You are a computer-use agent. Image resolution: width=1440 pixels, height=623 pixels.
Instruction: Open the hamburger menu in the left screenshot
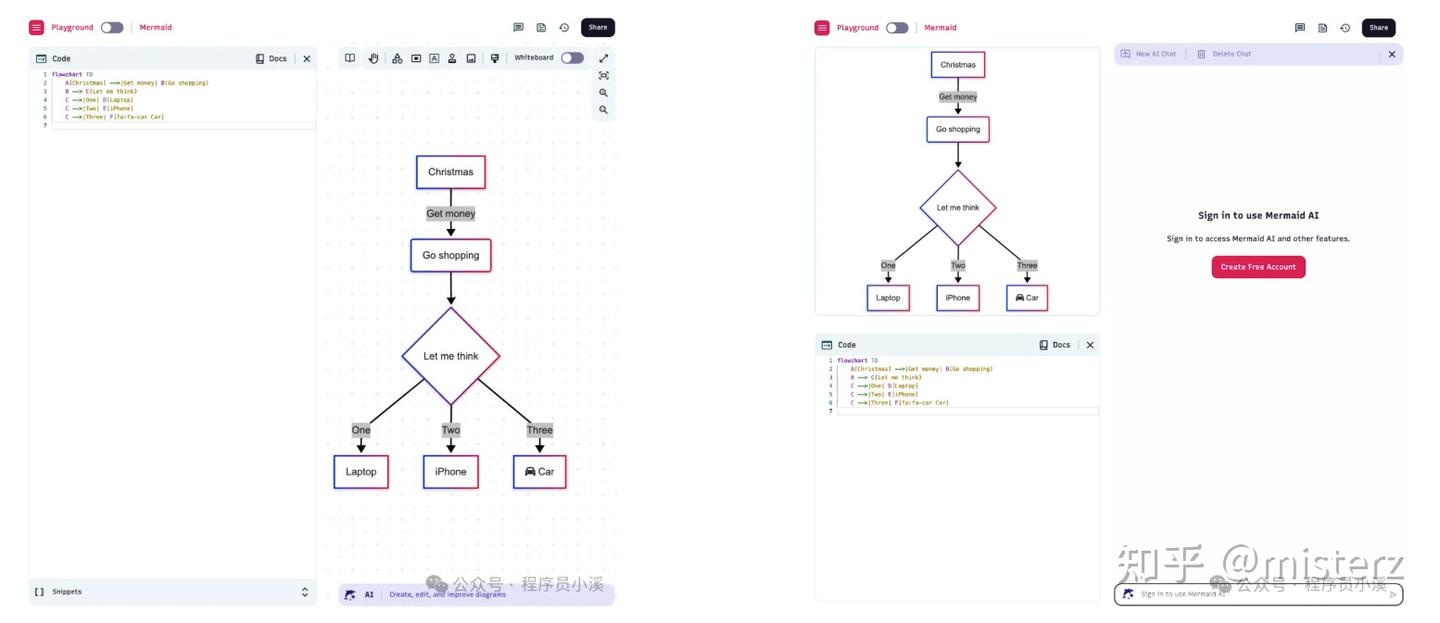click(x=37, y=28)
